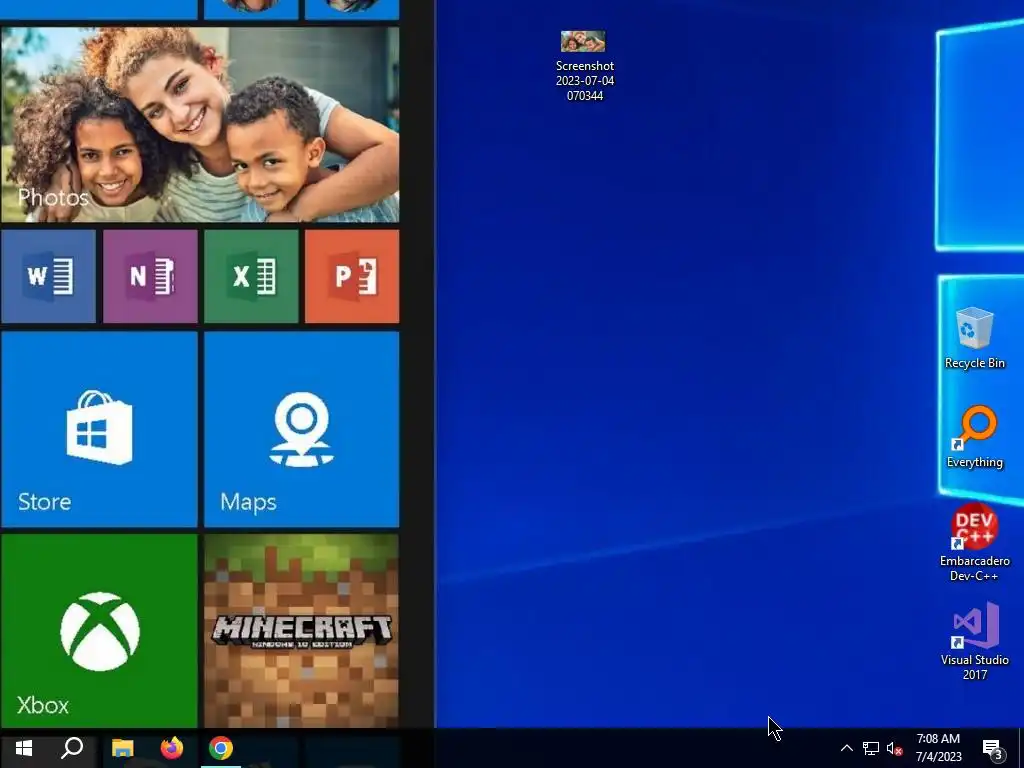
Task: Open the Photos live tile
Action: click(200, 124)
